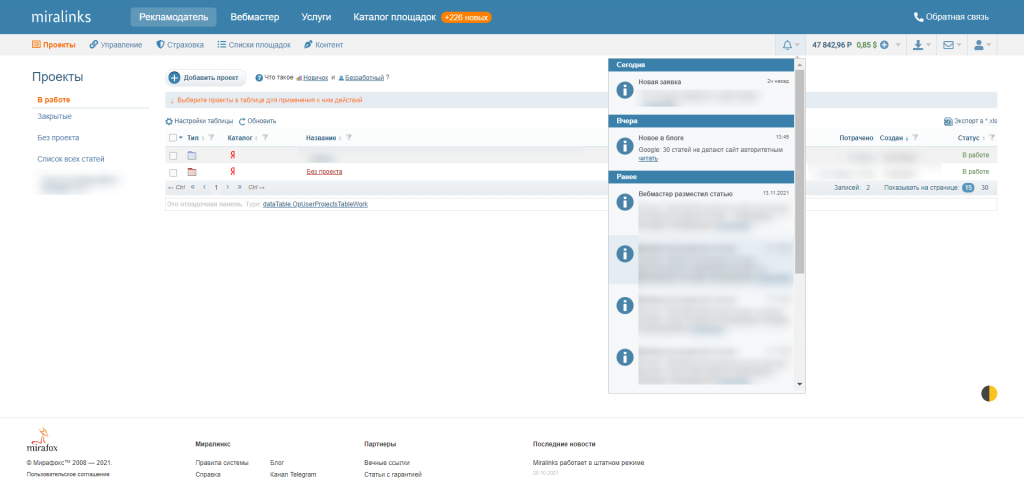The width and height of the screenshot is (1024, 481).
Task: Click filter icon for Создан column
Action: point(915,138)
